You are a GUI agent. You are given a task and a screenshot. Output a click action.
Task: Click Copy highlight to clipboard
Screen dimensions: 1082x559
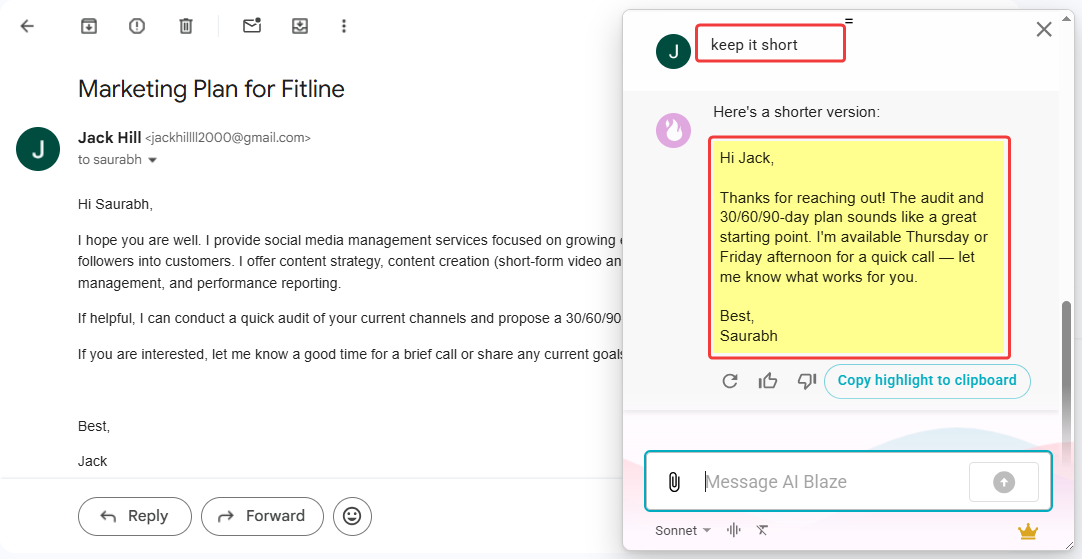point(927,380)
